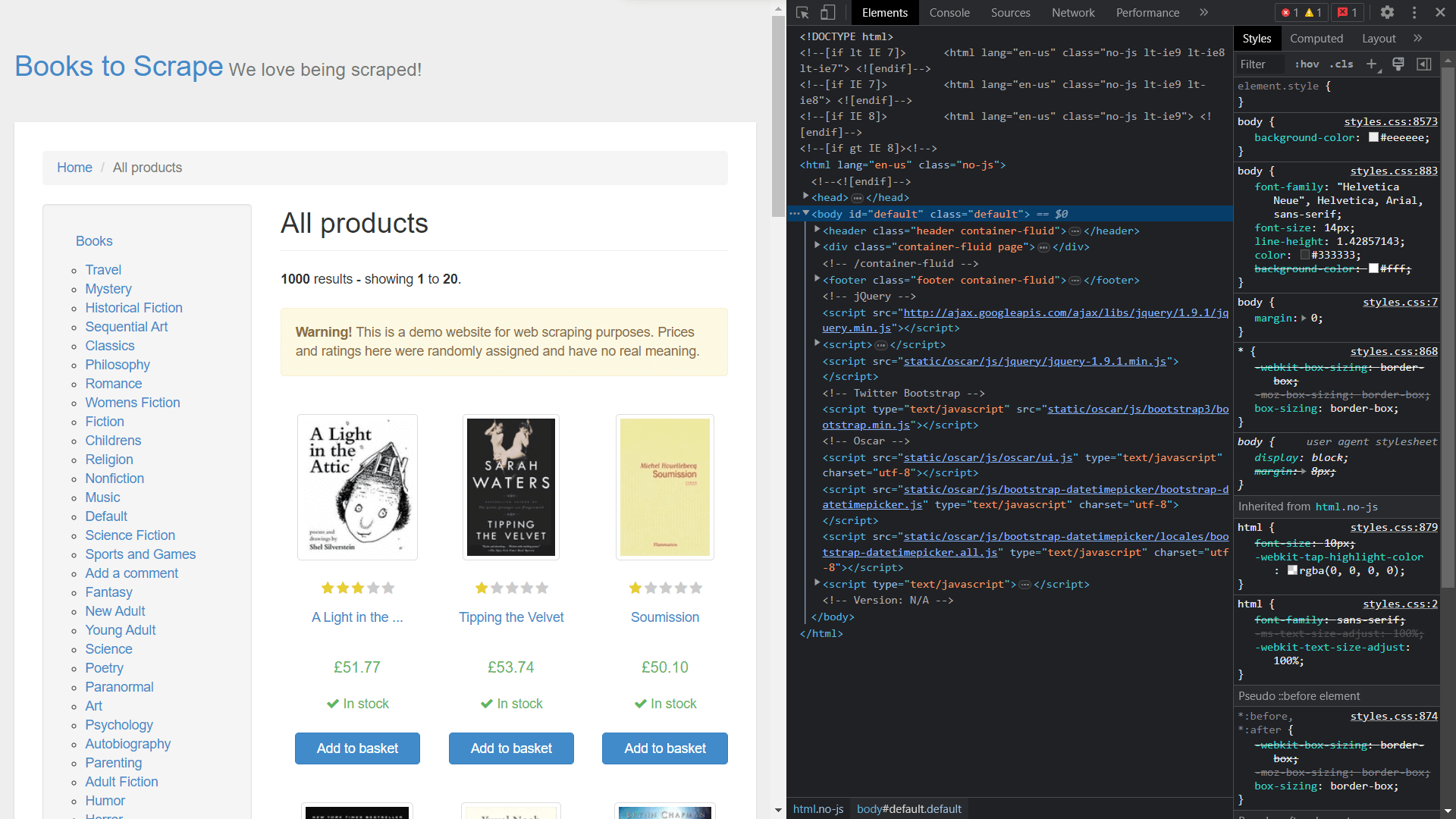Open the Computed styles tab
Viewport: 1456px width, 819px height.
point(1318,38)
